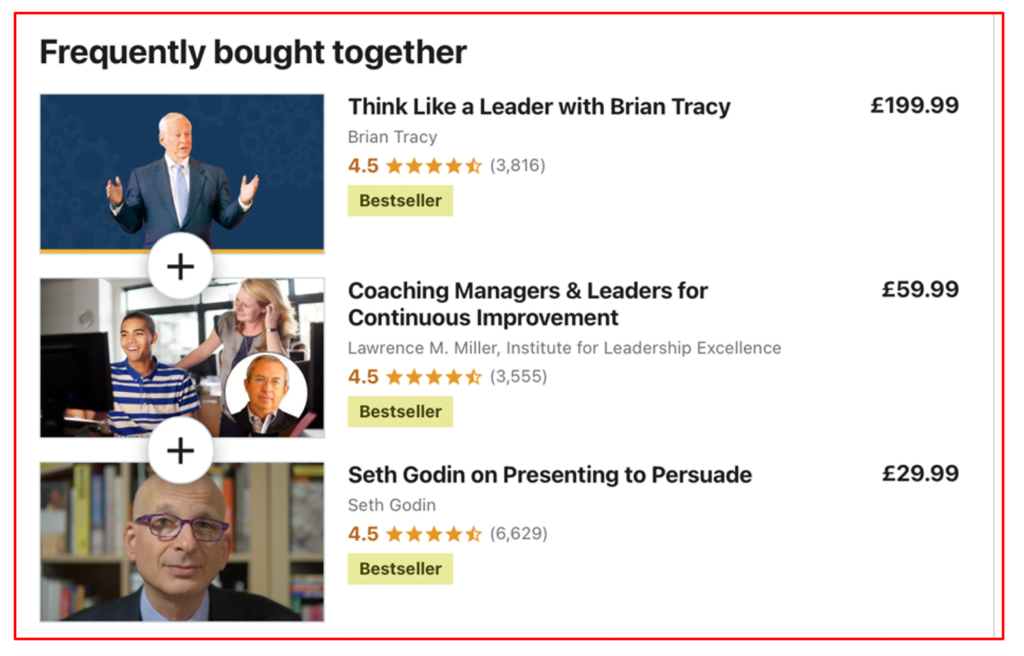Click star rating for Coaching Managers course
Image resolution: width=1024 pixels, height=656 pixels.
[x=433, y=377]
